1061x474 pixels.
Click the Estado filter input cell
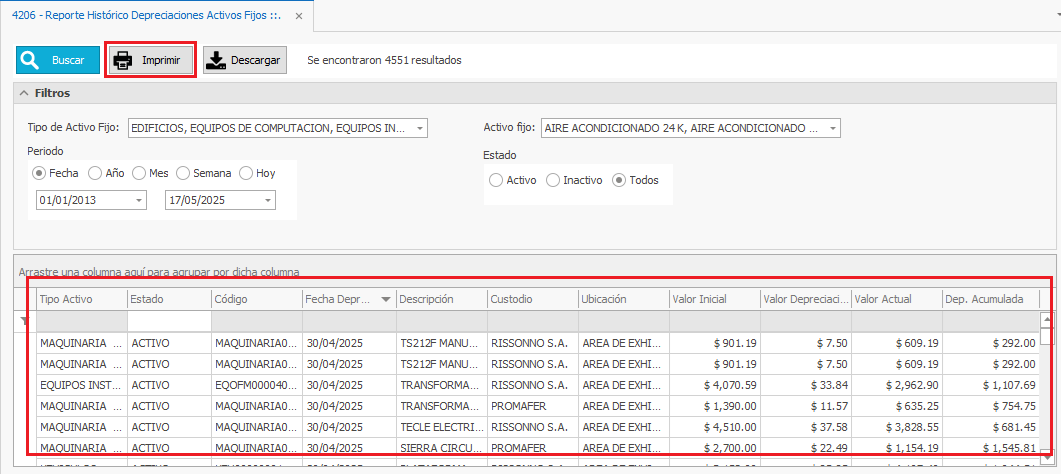pos(168,321)
